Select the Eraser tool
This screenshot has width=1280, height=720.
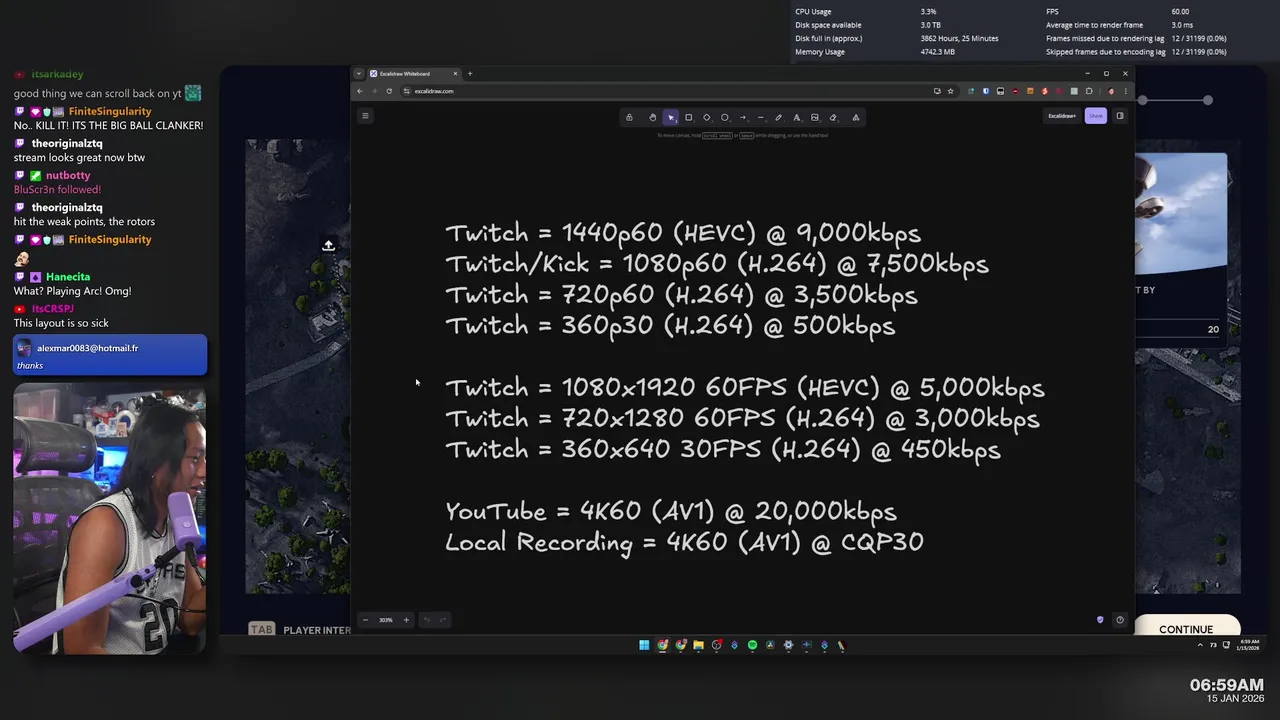coord(833,117)
